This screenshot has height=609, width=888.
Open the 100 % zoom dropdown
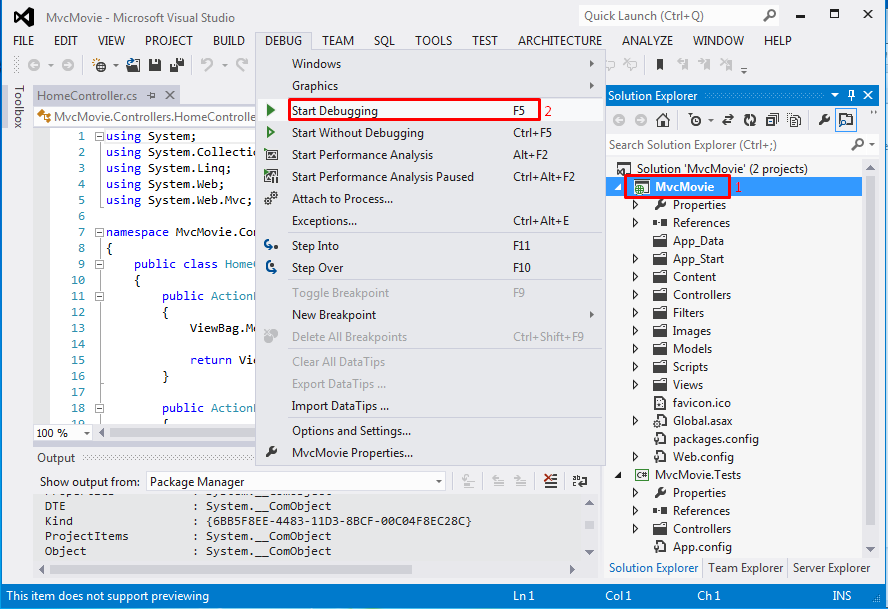[87, 433]
